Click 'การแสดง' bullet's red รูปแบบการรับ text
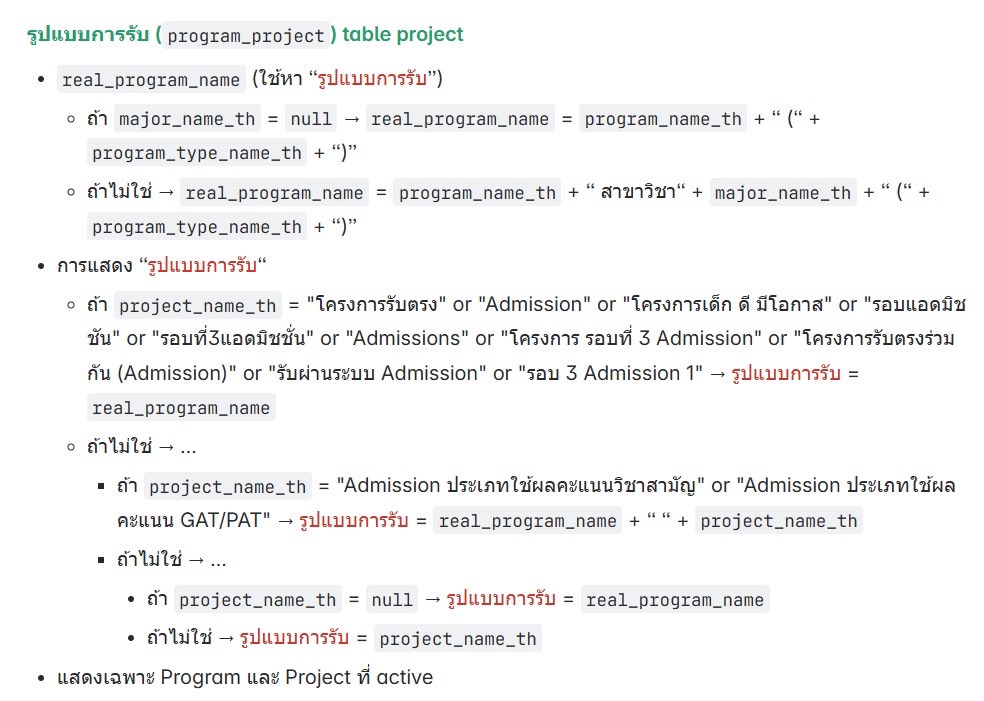The height and width of the screenshot is (701, 984). [x=202, y=265]
